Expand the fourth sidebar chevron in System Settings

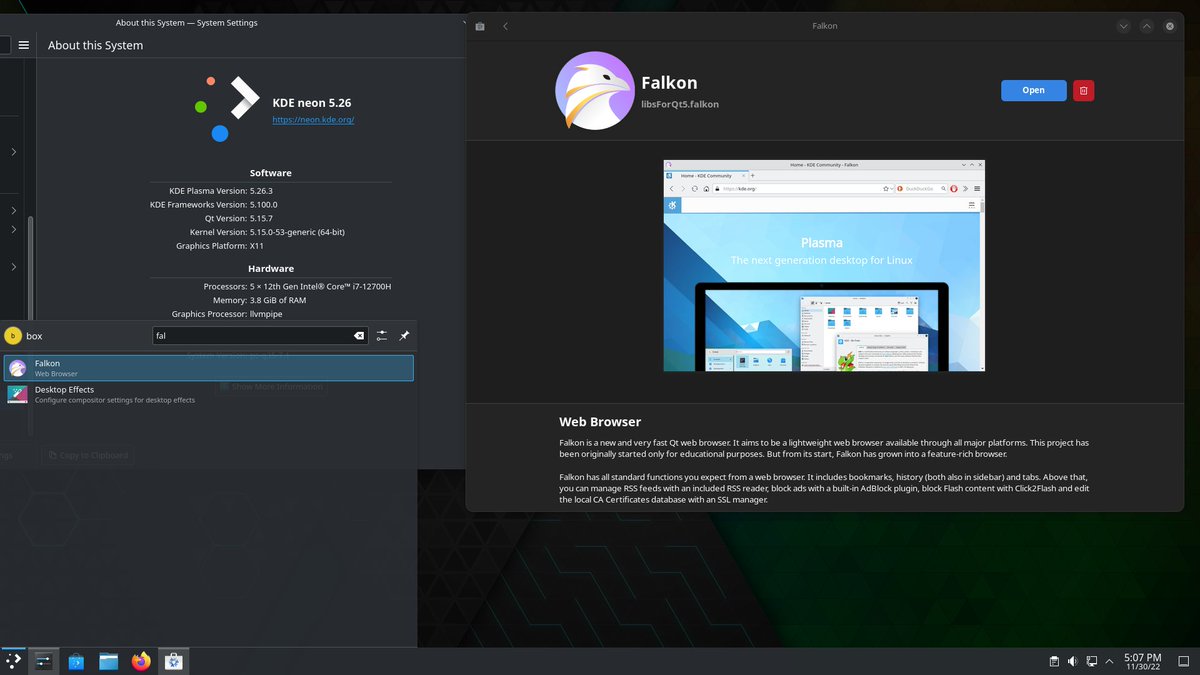point(14,267)
